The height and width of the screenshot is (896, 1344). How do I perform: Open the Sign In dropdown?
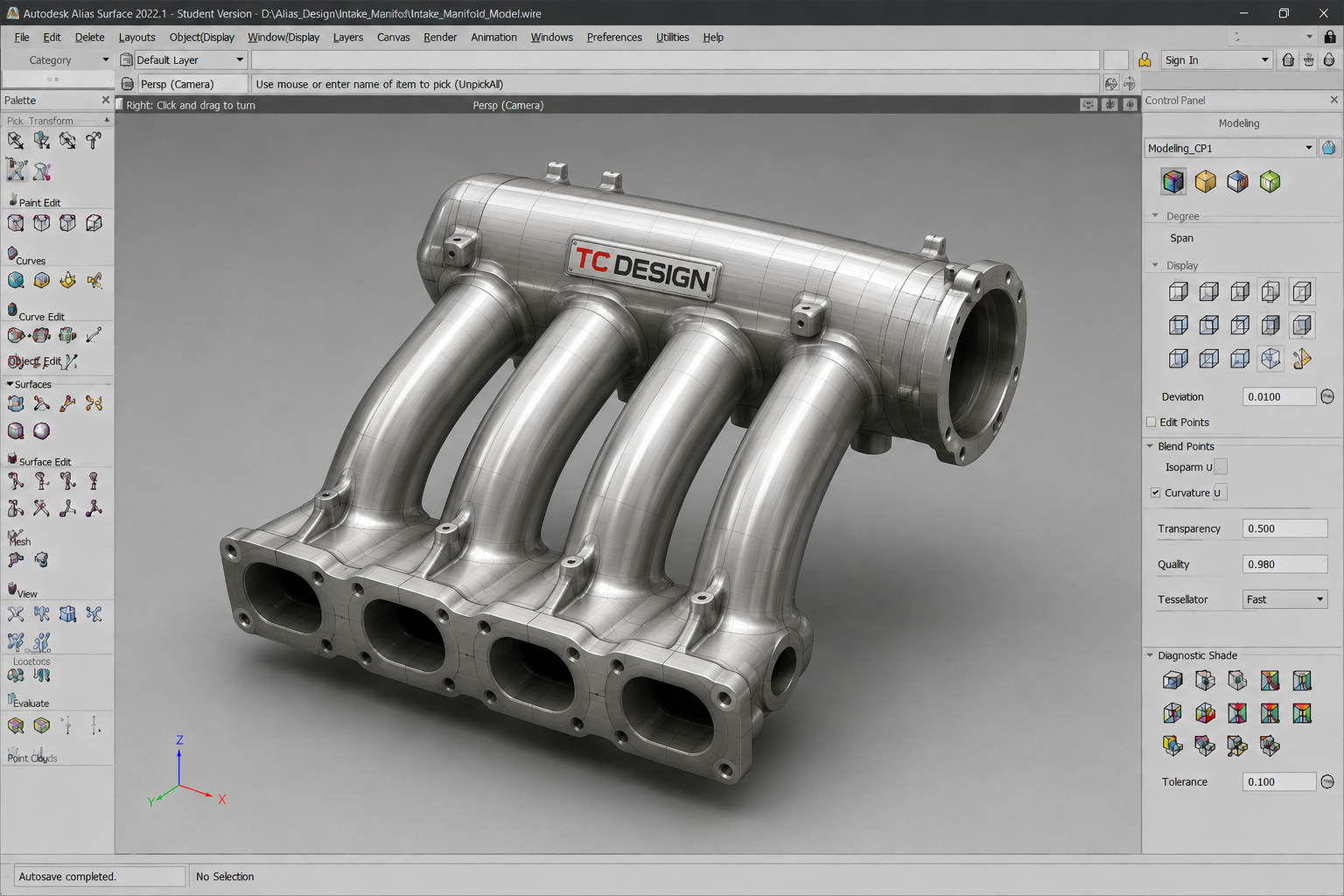[1216, 59]
